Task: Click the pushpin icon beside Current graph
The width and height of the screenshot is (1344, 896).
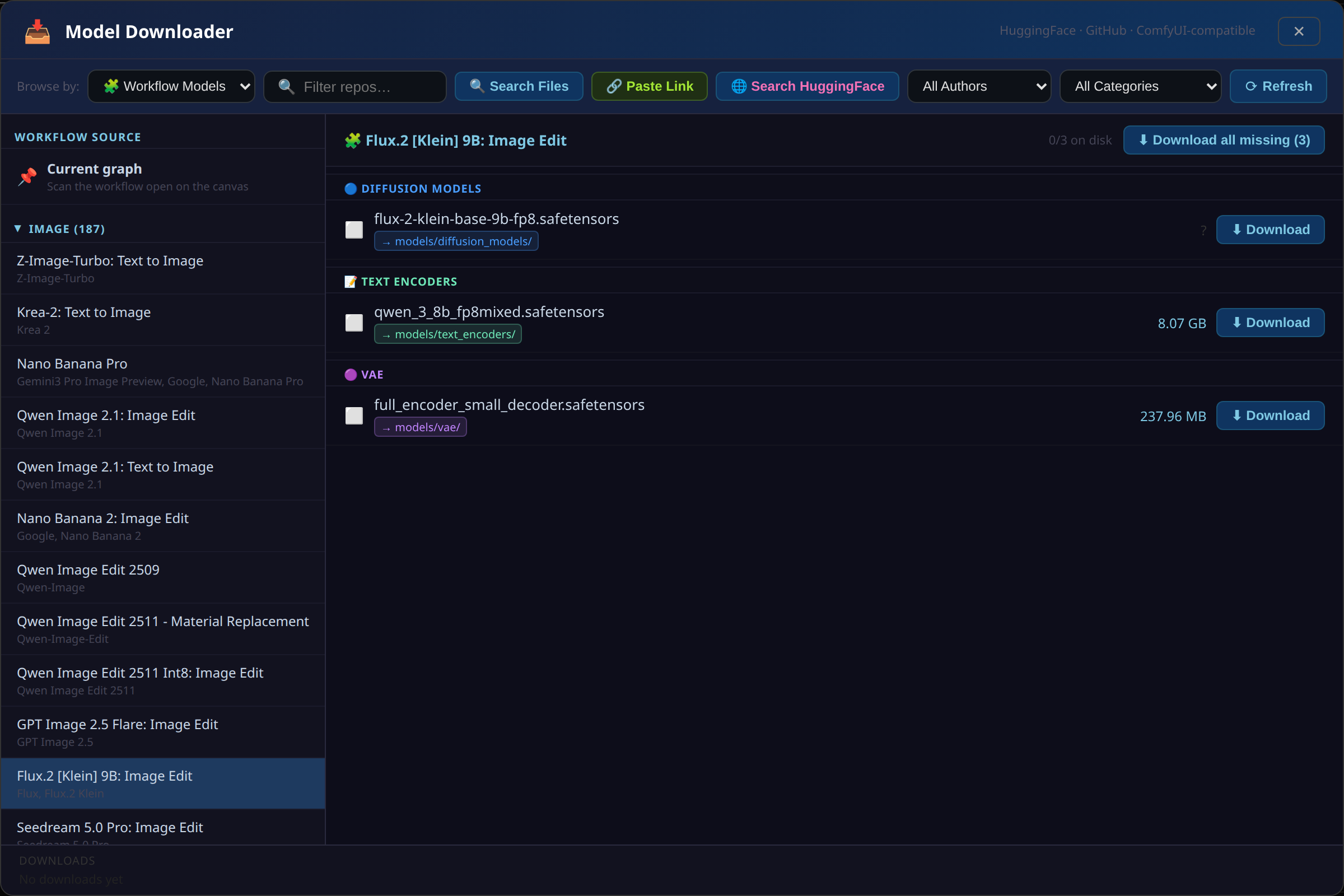Action: (x=27, y=176)
